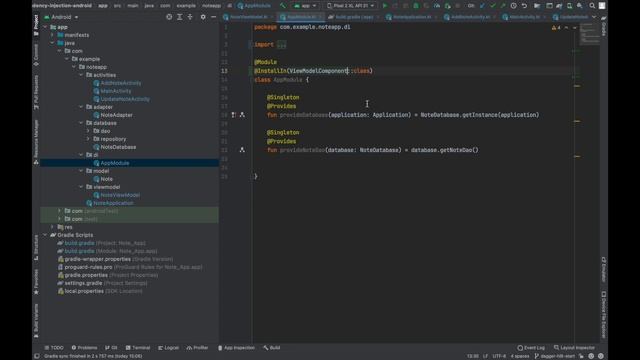
Task: Click Select Opened File target icon
Action: coord(169,17)
